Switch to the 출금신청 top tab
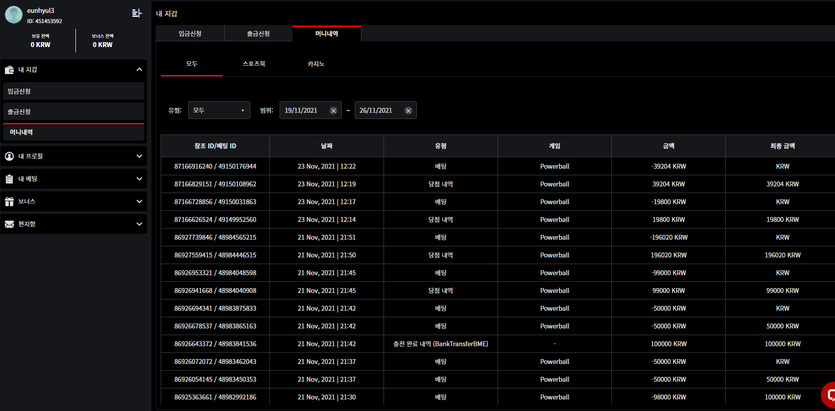 click(x=258, y=34)
